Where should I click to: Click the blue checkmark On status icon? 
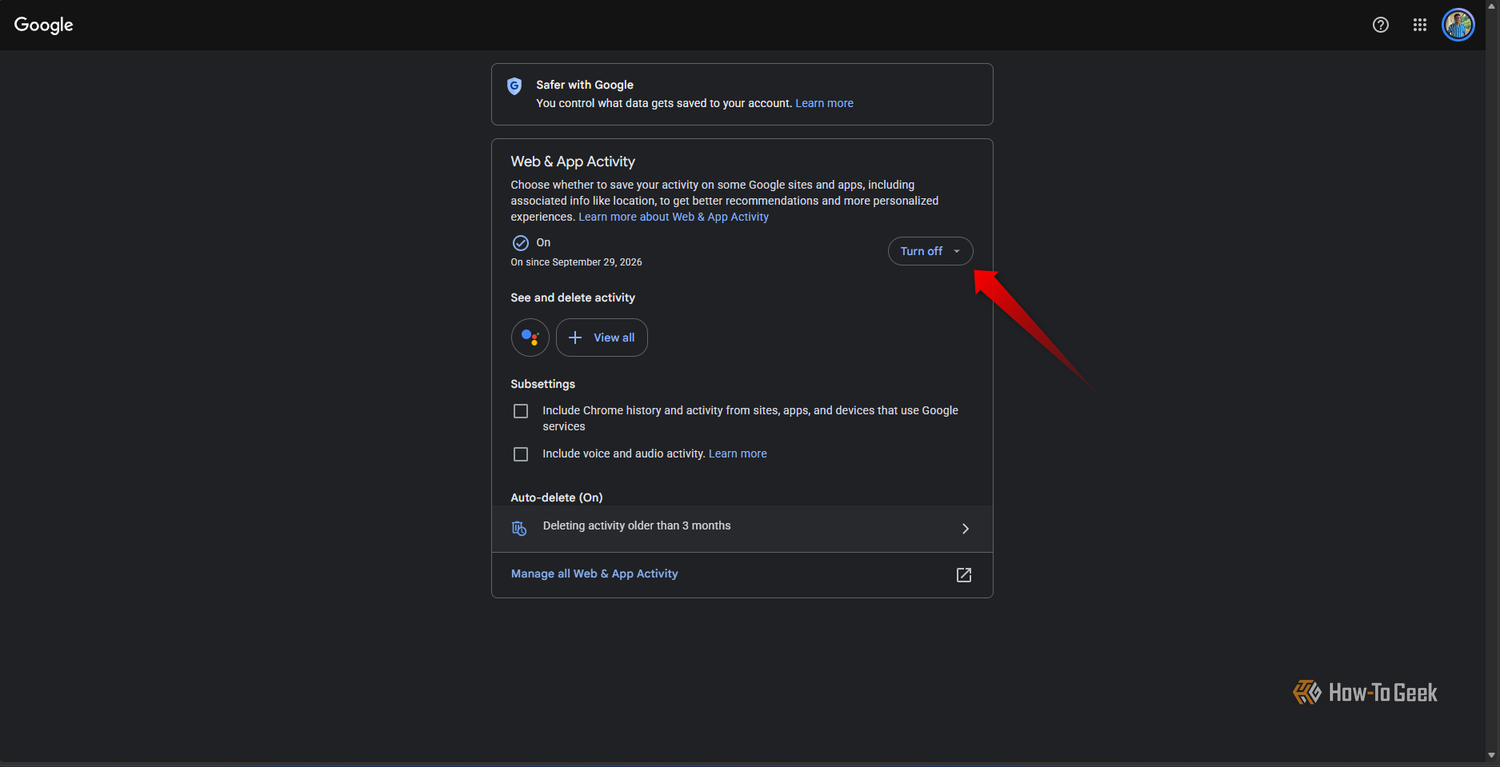coord(520,243)
